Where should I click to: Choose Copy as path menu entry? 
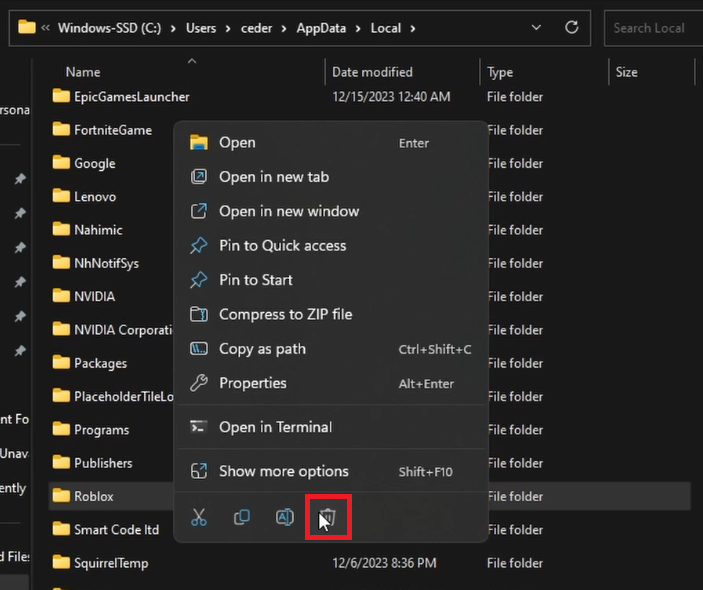click(x=262, y=349)
